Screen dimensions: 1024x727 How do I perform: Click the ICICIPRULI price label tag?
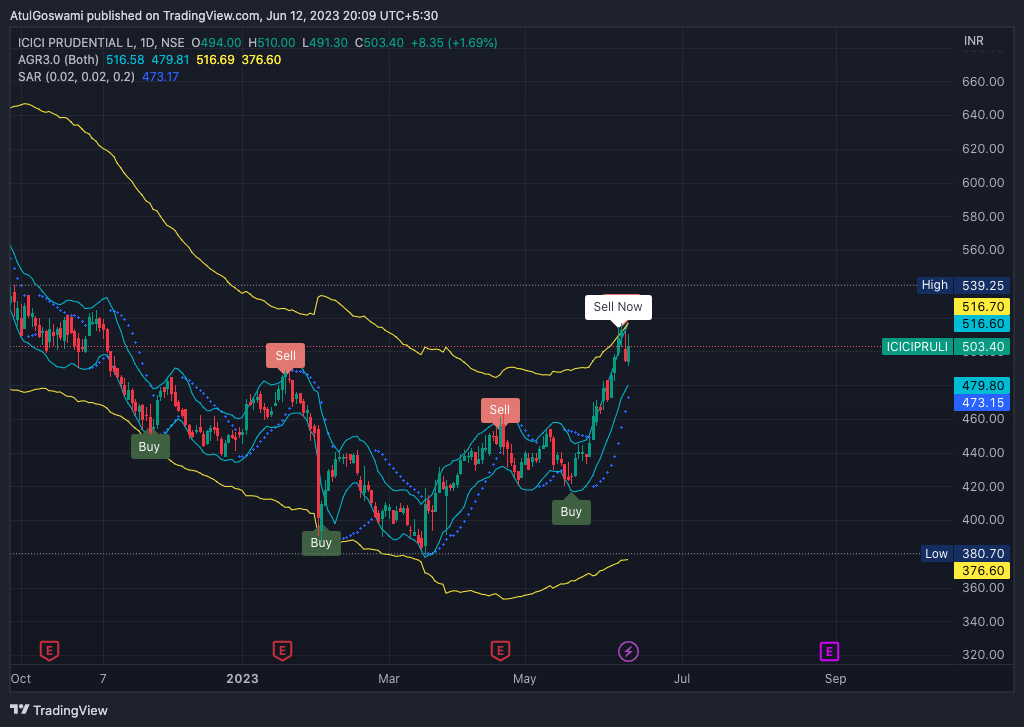click(917, 347)
